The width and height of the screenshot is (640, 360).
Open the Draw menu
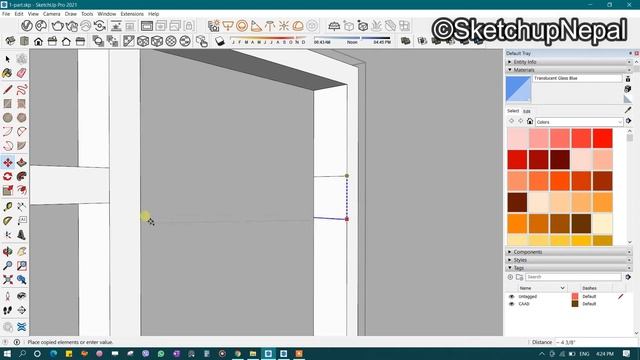coord(71,14)
